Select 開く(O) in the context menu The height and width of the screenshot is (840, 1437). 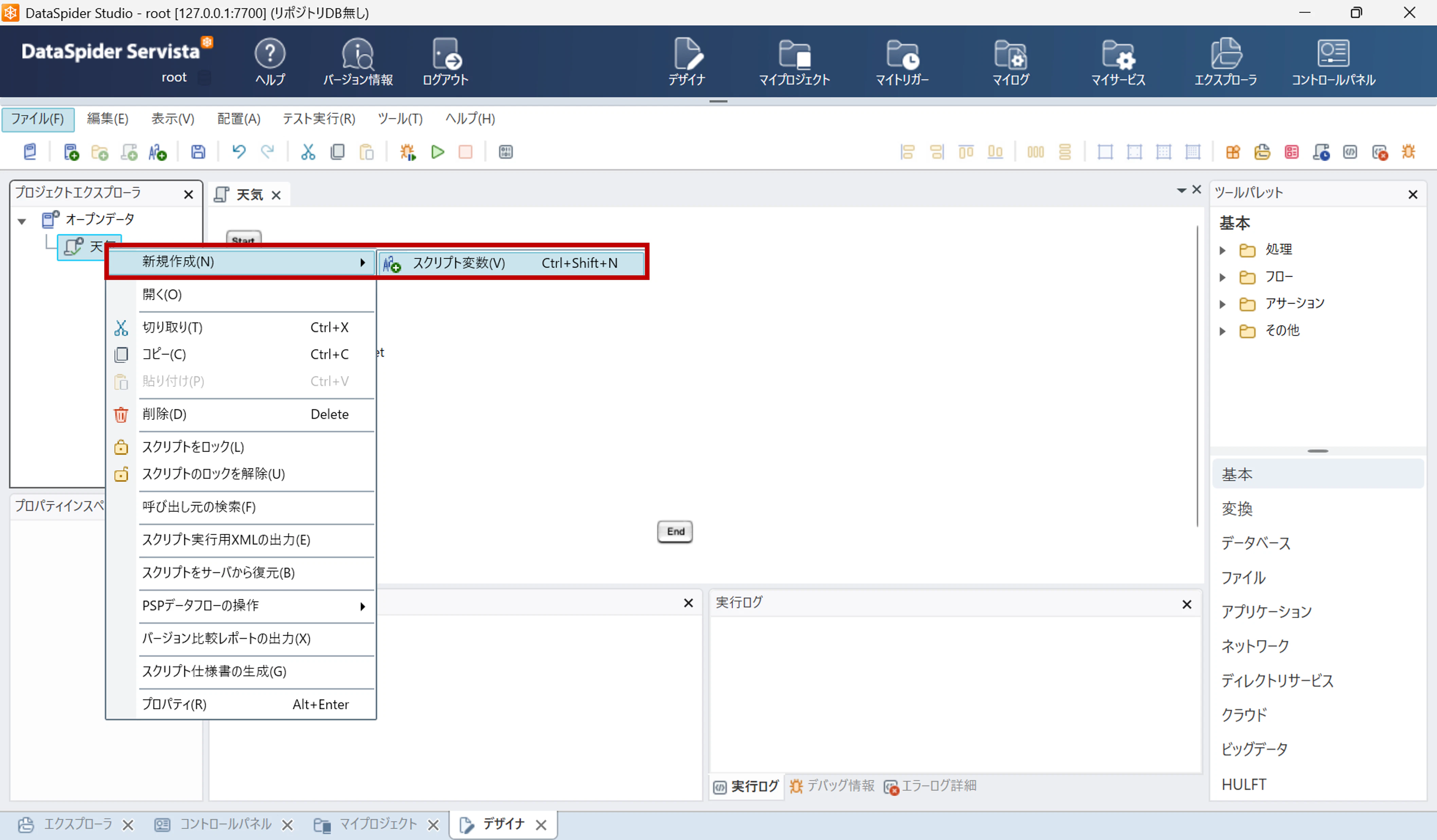(x=241, y=295)
